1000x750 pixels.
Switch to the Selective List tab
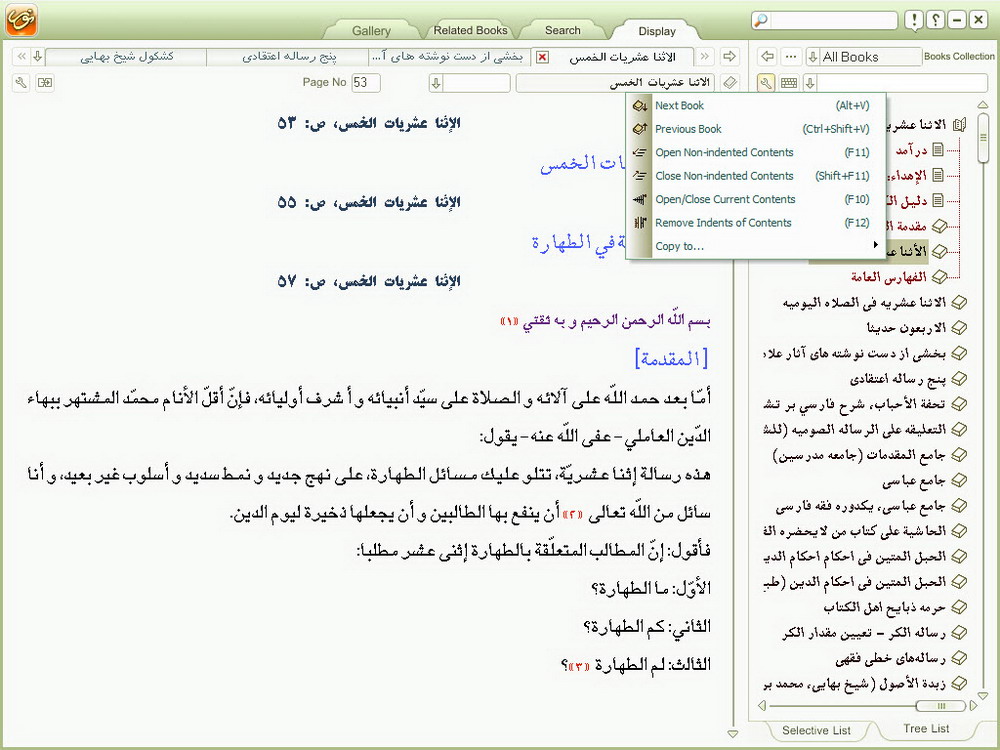pos(816,730)
